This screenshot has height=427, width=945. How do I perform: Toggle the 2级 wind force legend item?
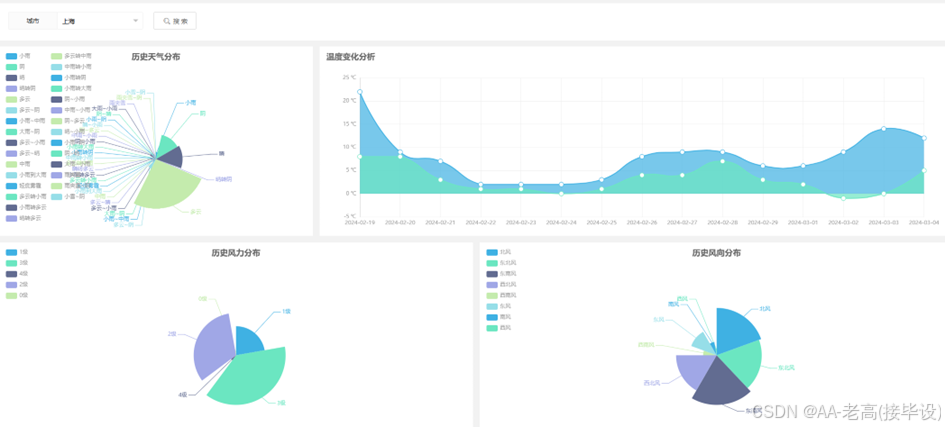click(x=17, y=284)
